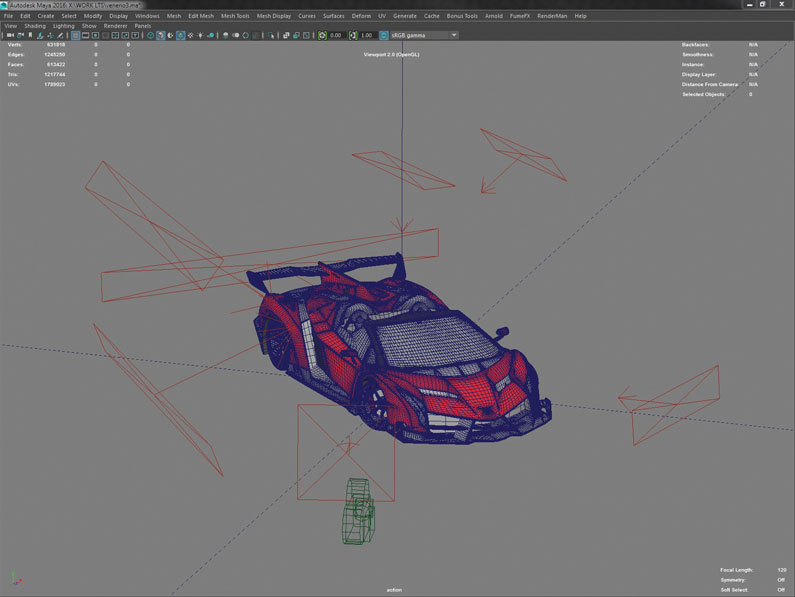Click the Image Plane icon
The width and height of the screenshot is (795, 597).
tap(40, 36)
